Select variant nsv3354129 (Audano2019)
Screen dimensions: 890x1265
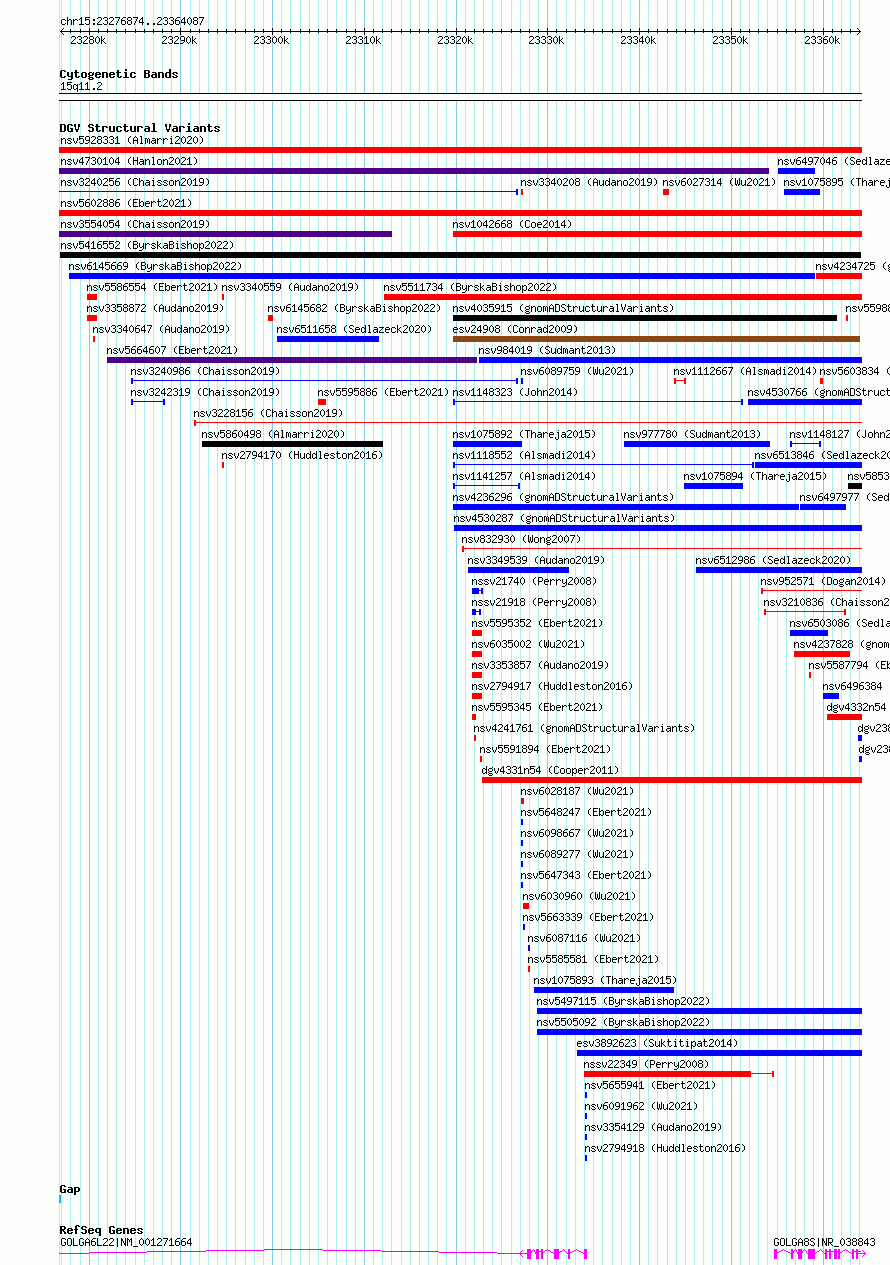[653, 1127]
